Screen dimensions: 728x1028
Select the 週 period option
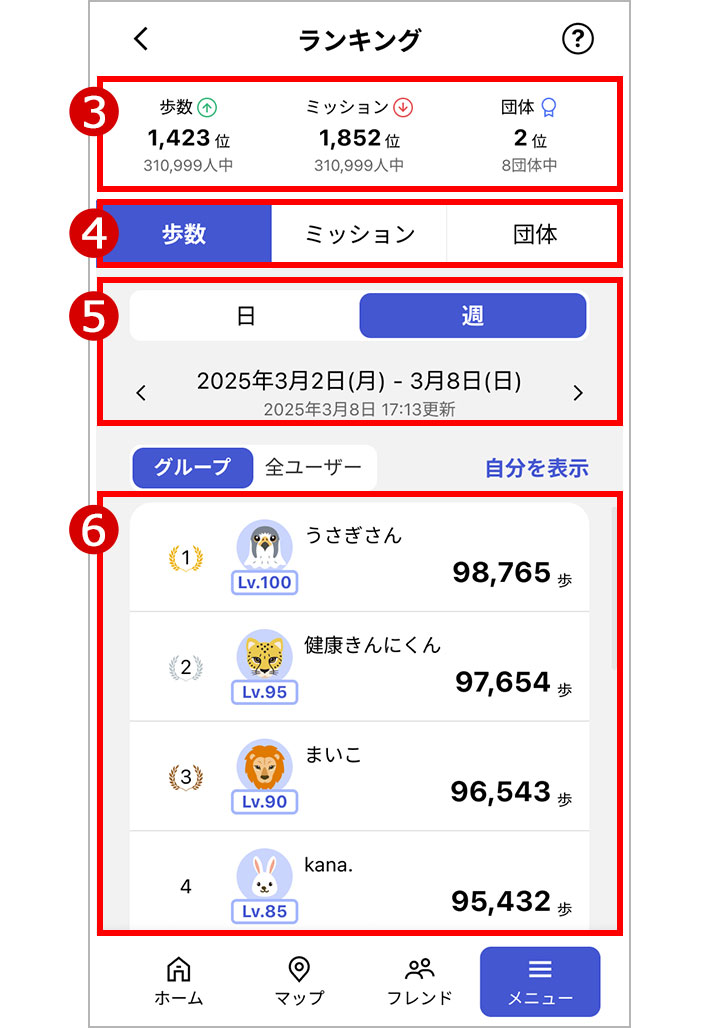point(472,315)
